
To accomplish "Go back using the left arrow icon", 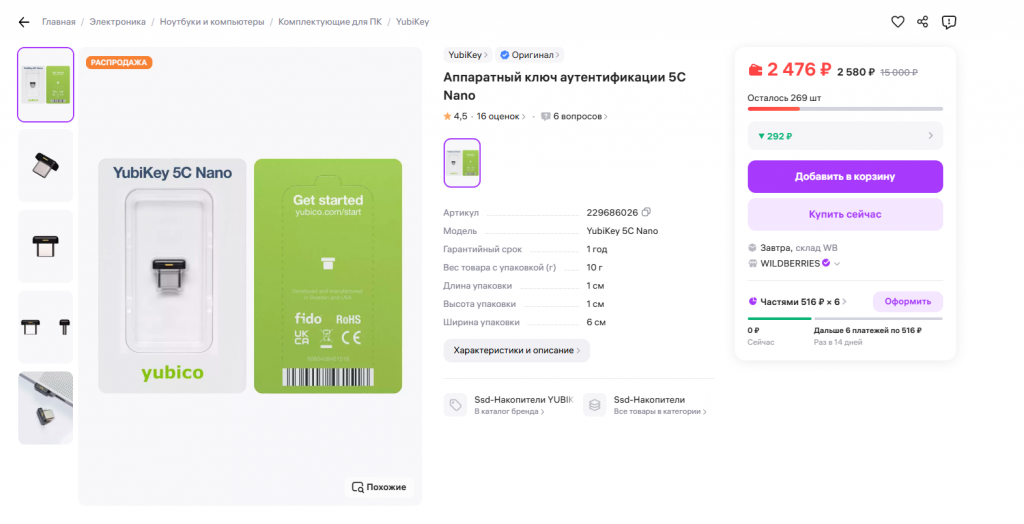I will (x=24, y=22).
